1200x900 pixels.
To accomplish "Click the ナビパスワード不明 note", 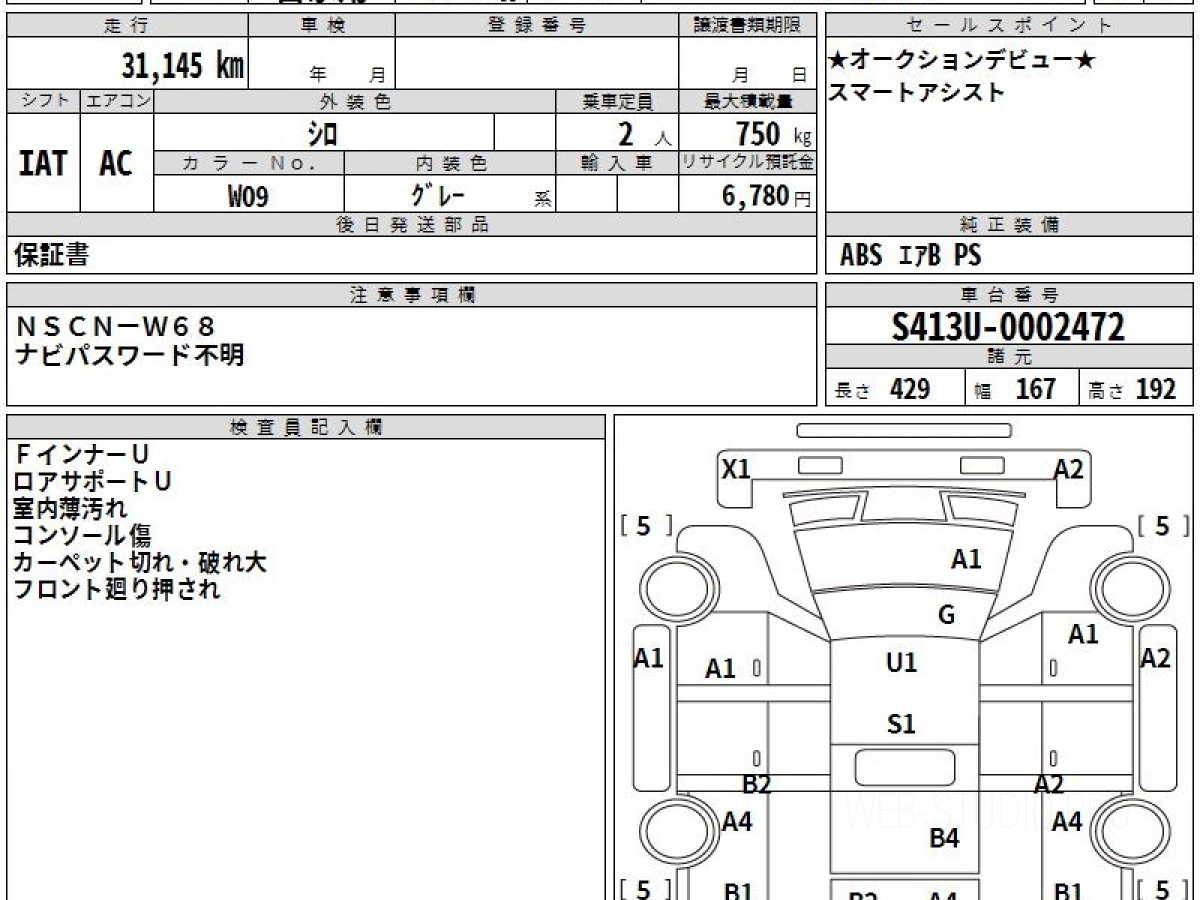I will coord(130,354).
